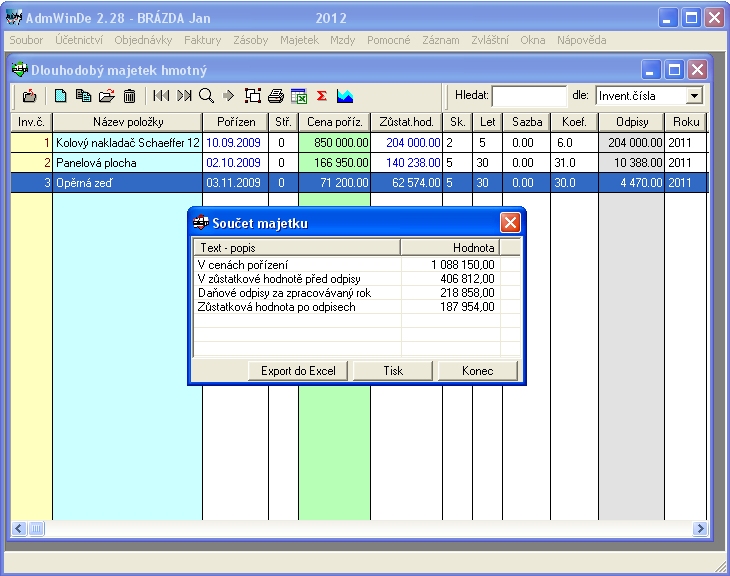
Task: Click the Hledat search input field
Action: click(529, 96)
